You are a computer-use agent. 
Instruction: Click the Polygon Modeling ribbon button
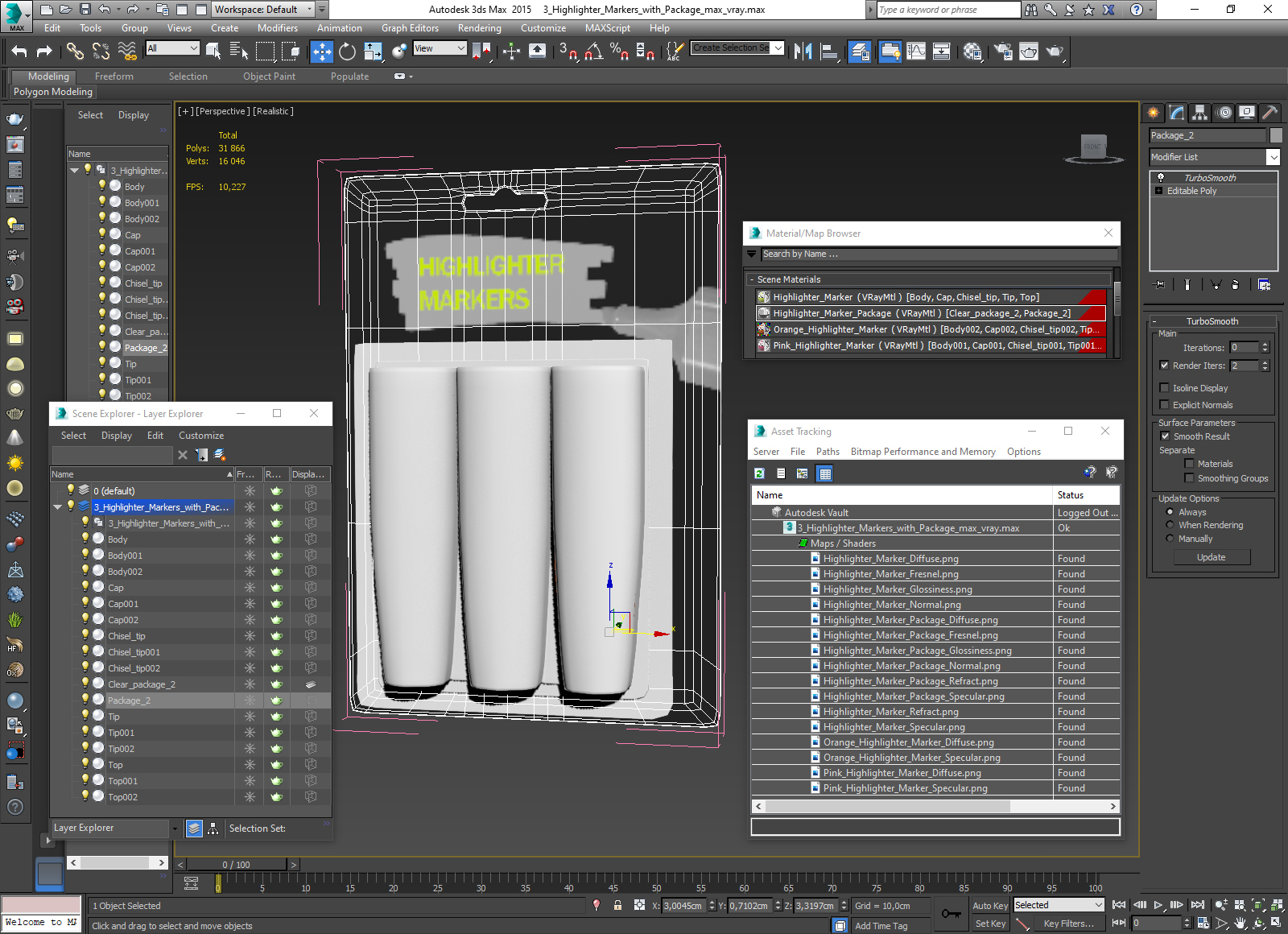53,93
